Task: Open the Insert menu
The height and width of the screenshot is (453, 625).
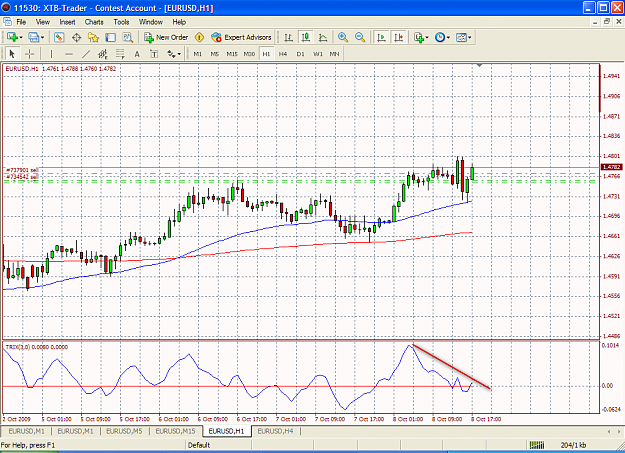Action: point(67,22)
